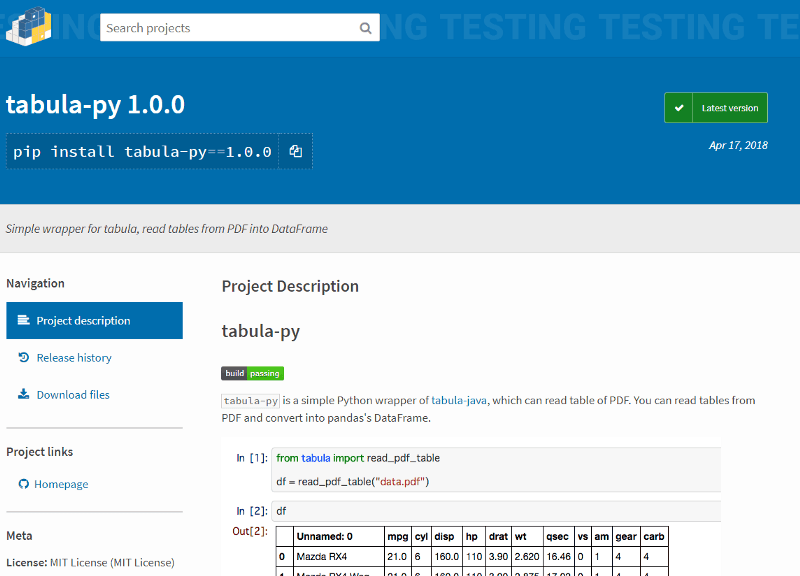Click the build passing badge

[x=252, y=373]
